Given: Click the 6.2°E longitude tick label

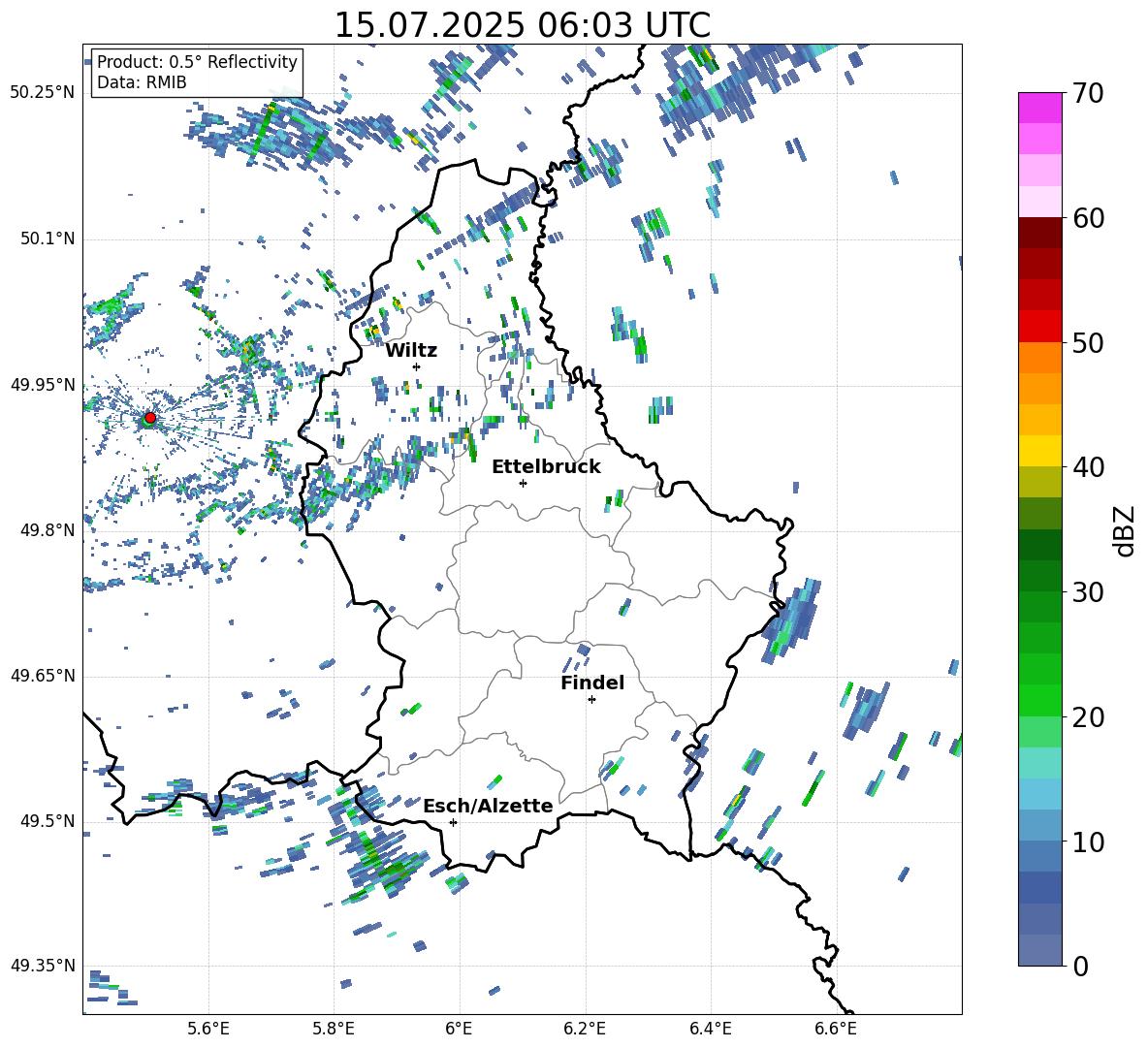Looking at the screenshot, I should tap(585, 1029).
